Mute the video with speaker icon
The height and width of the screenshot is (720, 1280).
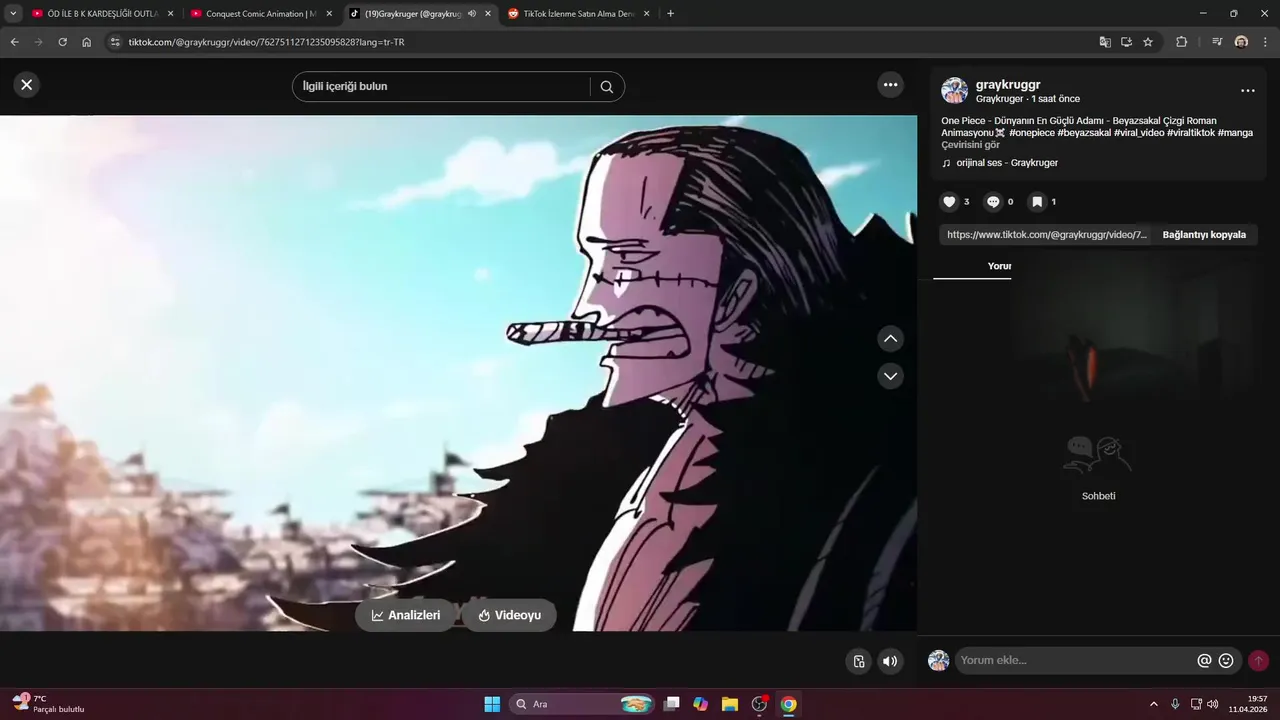pyautogui.click(x=889, y=661)
